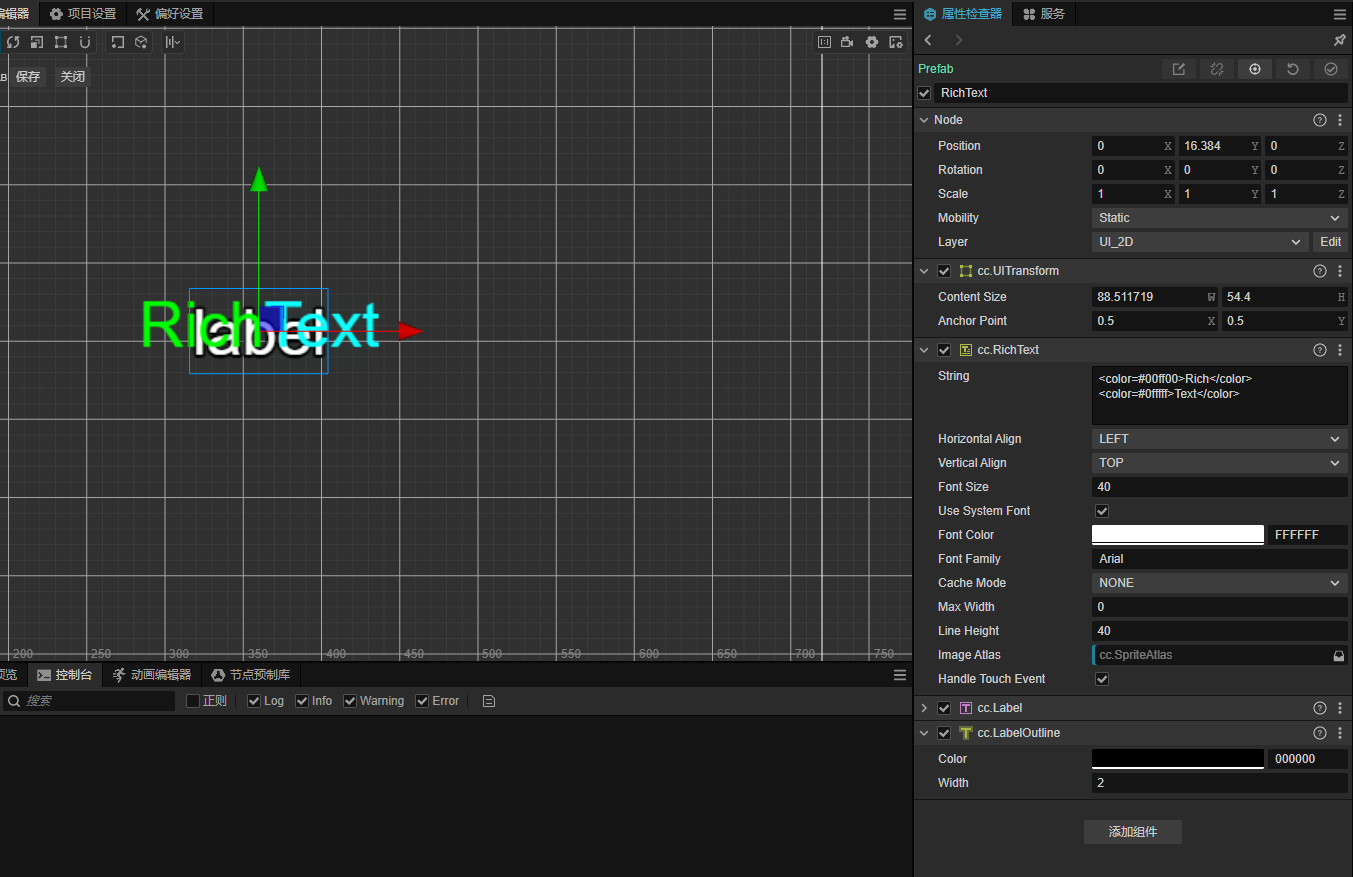Locate the prefab asset with target icon
This screenshot has width=1353, height=877.
1255,69
